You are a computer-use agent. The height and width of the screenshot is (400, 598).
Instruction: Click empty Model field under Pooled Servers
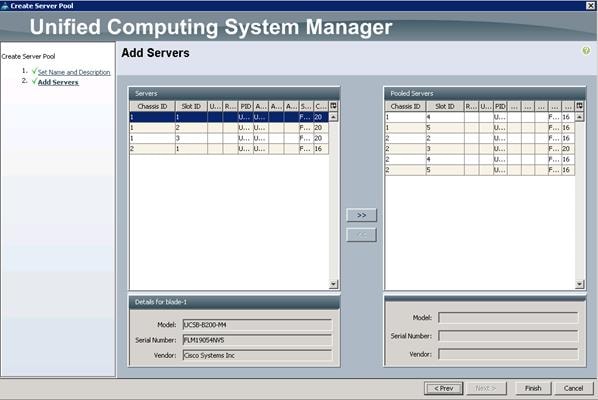coord(508,318)
